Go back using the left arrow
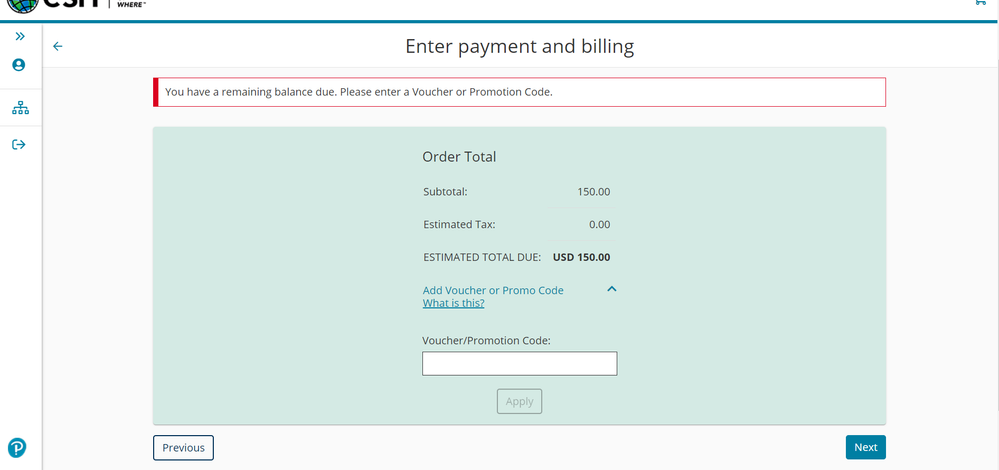This screenshot has height=470, width=999. click(58, 46)
